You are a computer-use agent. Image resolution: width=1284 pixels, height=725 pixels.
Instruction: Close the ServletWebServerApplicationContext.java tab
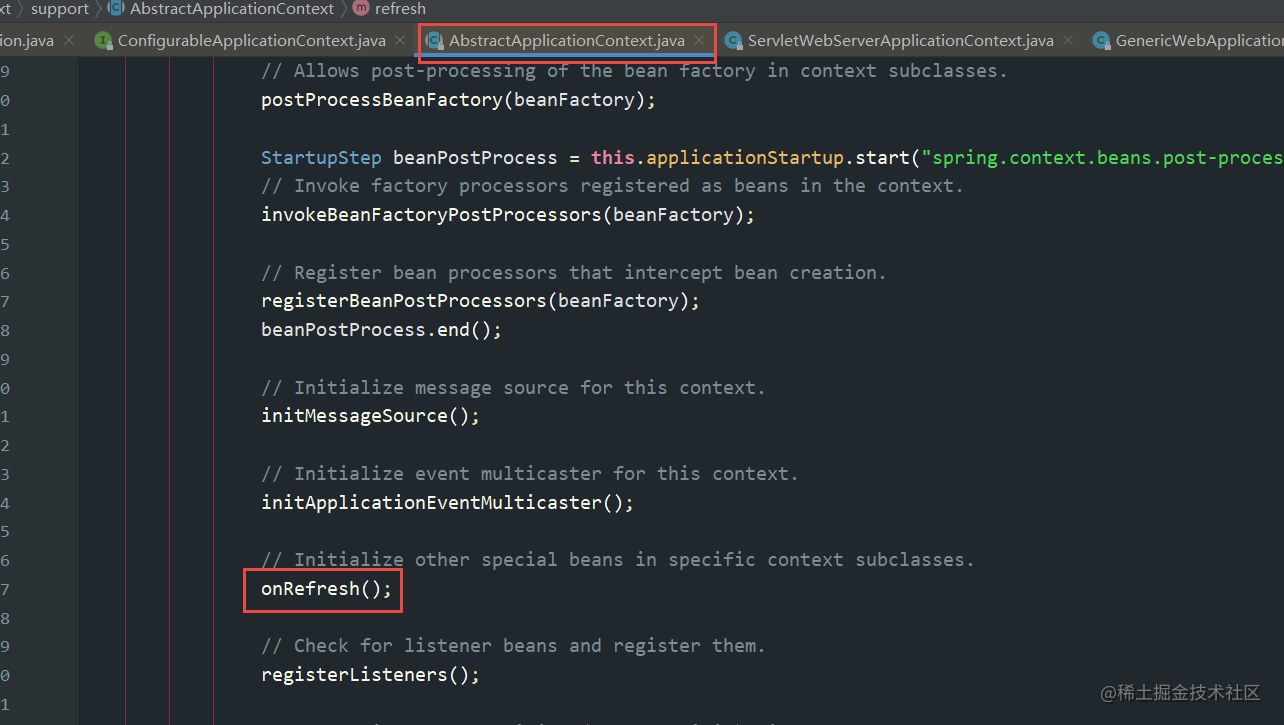(x=1068, y=41)
